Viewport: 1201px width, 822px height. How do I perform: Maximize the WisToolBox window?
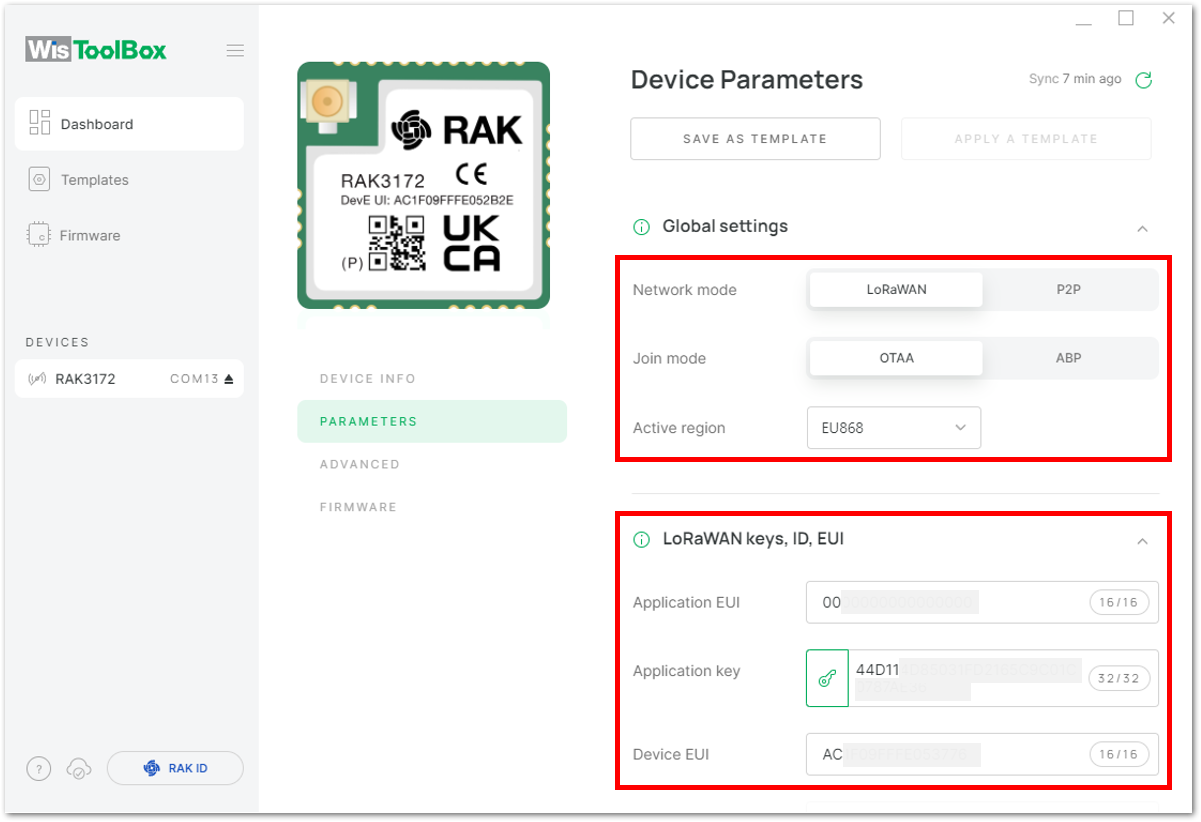click(1126, 18)
